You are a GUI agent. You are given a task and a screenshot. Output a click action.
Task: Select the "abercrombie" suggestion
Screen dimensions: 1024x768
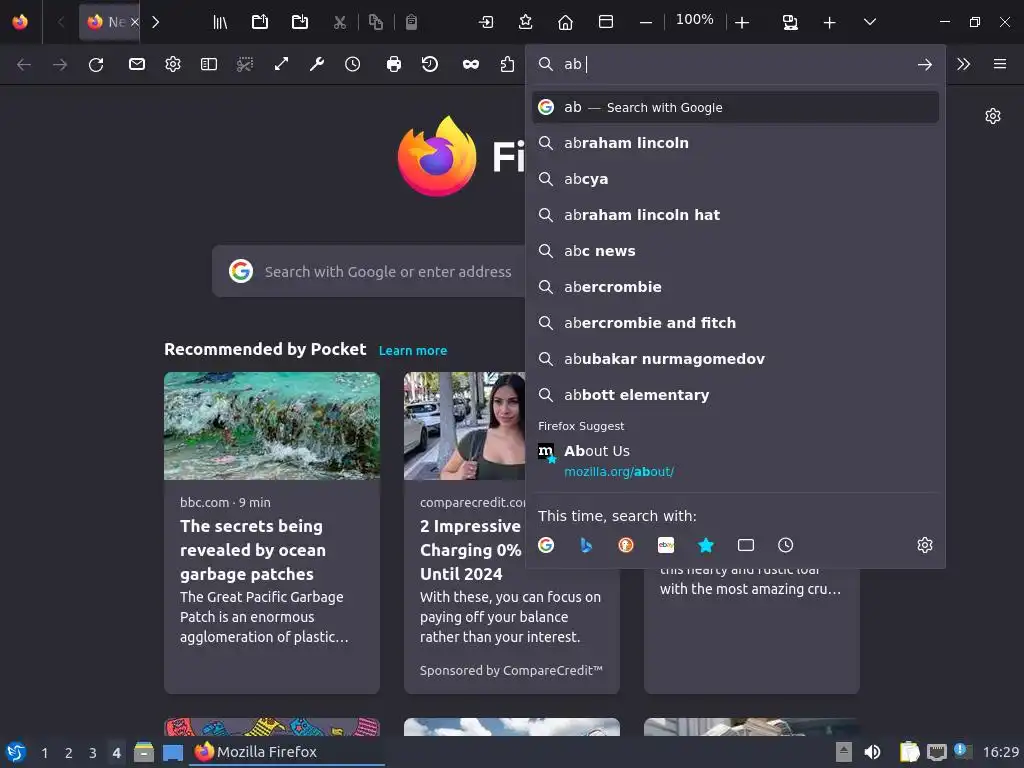(735, 287)
